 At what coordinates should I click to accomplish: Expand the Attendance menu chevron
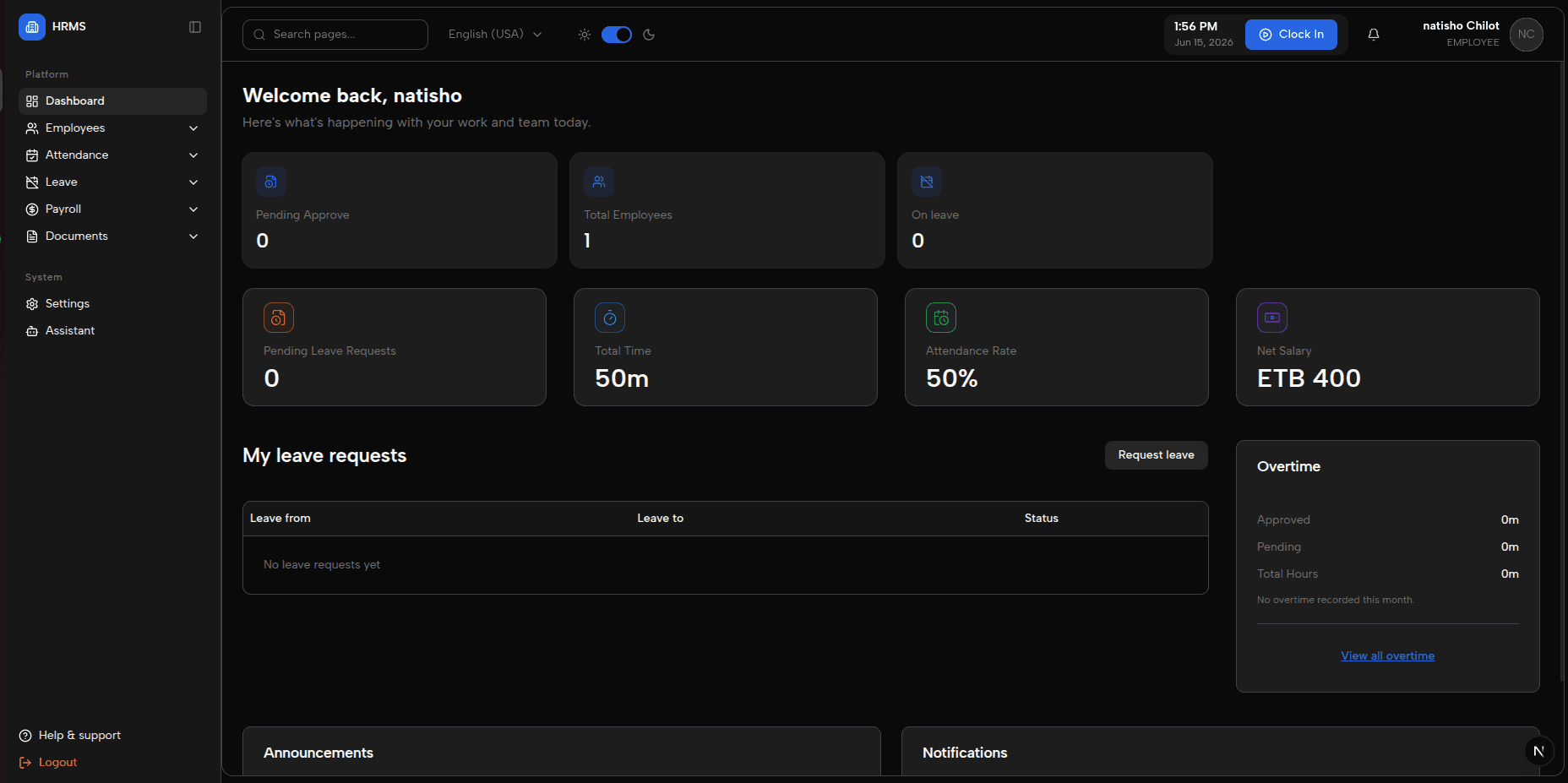(x=193, y=155)
